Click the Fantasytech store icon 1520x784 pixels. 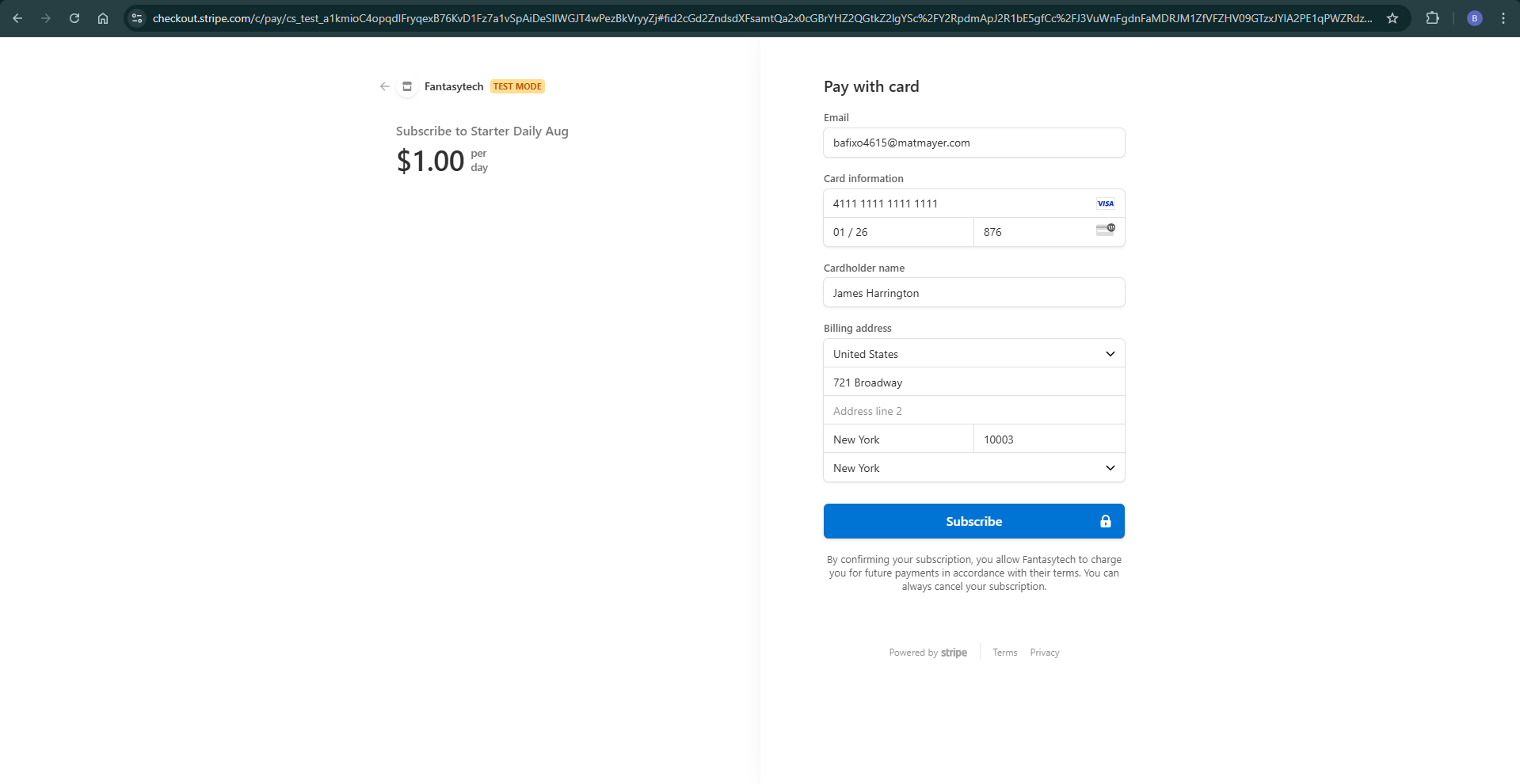(407, 86)
